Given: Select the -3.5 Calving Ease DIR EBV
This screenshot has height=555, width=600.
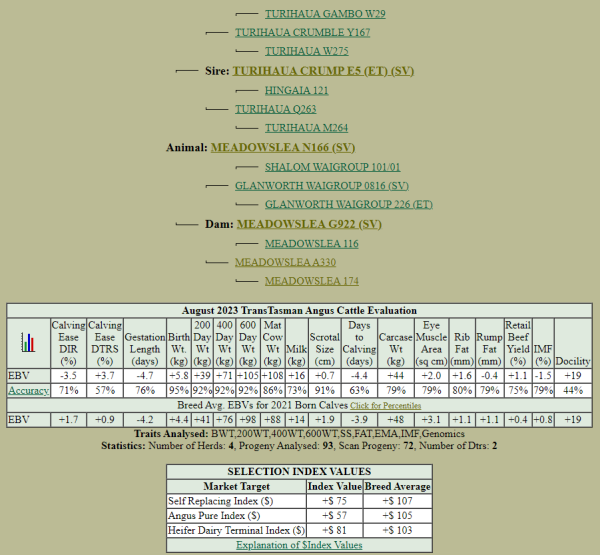Looking at the screenshot, I should (68, 375).
